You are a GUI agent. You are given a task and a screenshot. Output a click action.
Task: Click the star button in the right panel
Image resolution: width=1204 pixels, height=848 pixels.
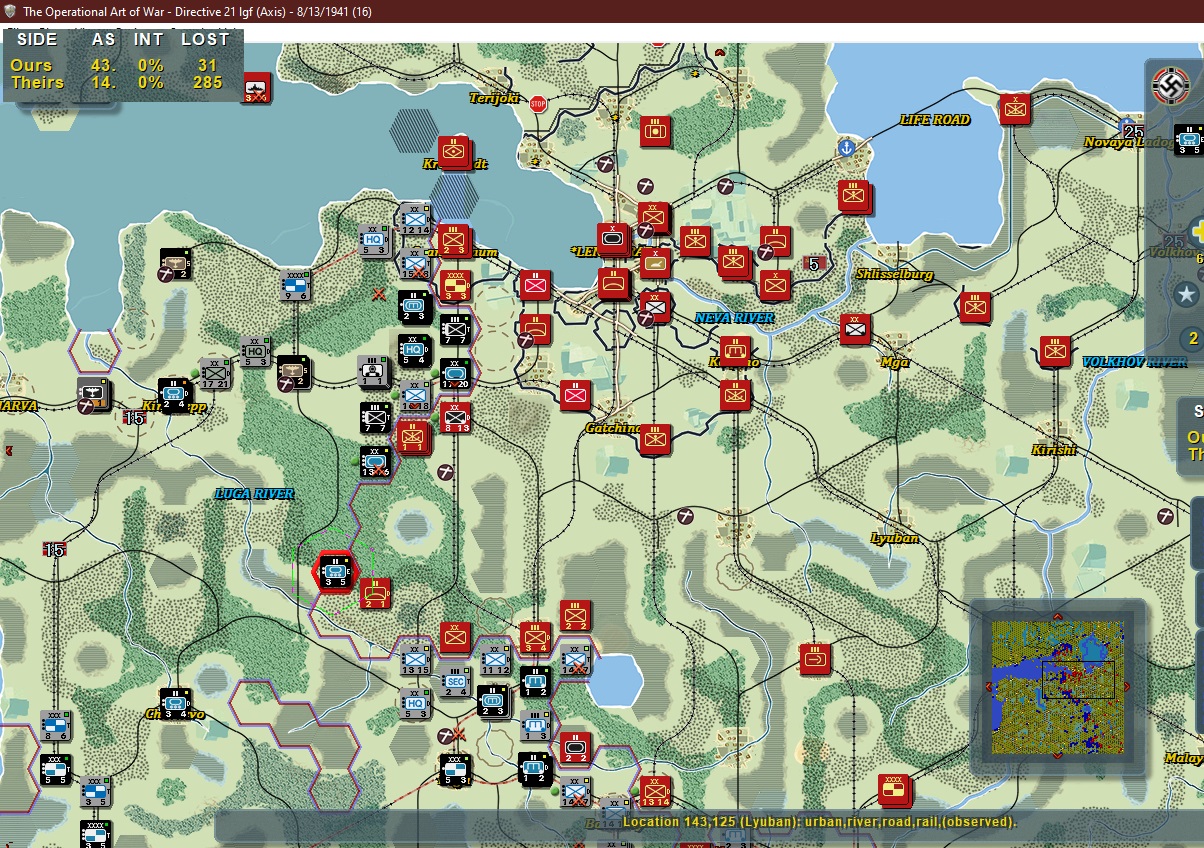[x=1187, y=294]
